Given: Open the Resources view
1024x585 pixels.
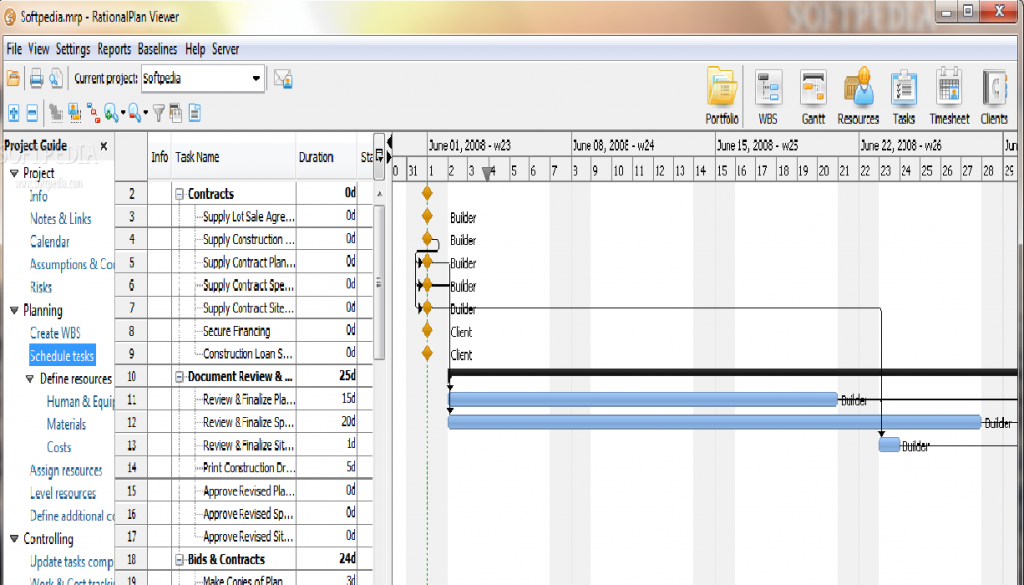Looking at the screenshot, I should 858,90.
